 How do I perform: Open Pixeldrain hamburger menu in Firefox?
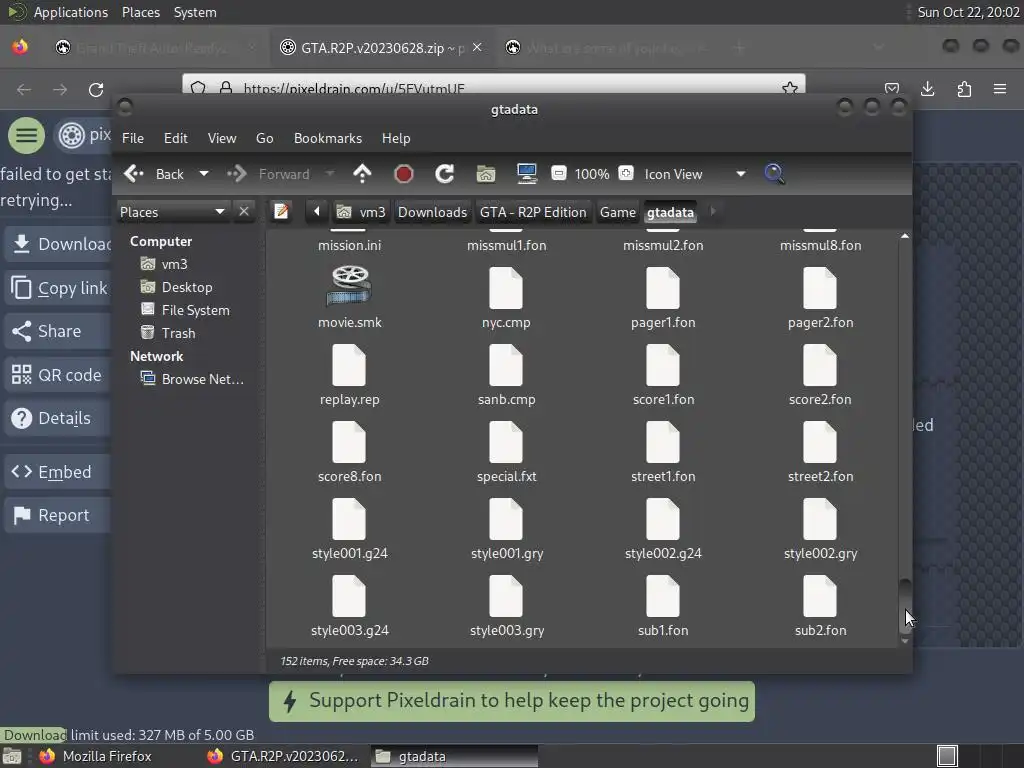(x=26, y=135)
